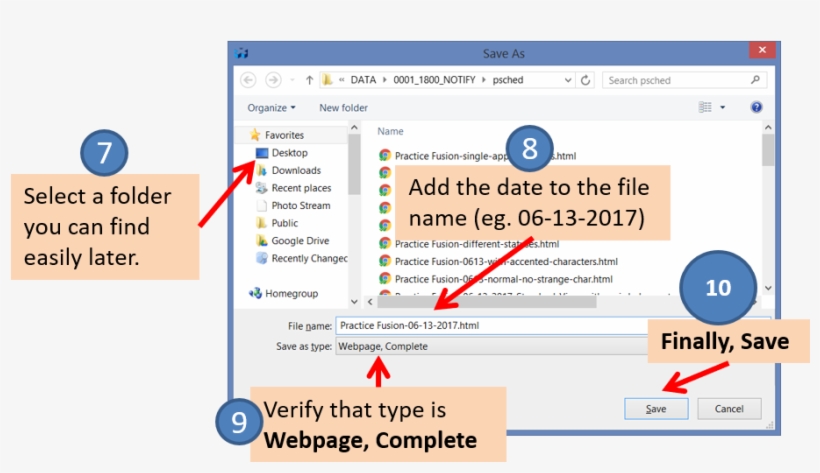Click the Favorites star icon
The width and height of the screenshot is (820, 473).
(x=255, y=135)
